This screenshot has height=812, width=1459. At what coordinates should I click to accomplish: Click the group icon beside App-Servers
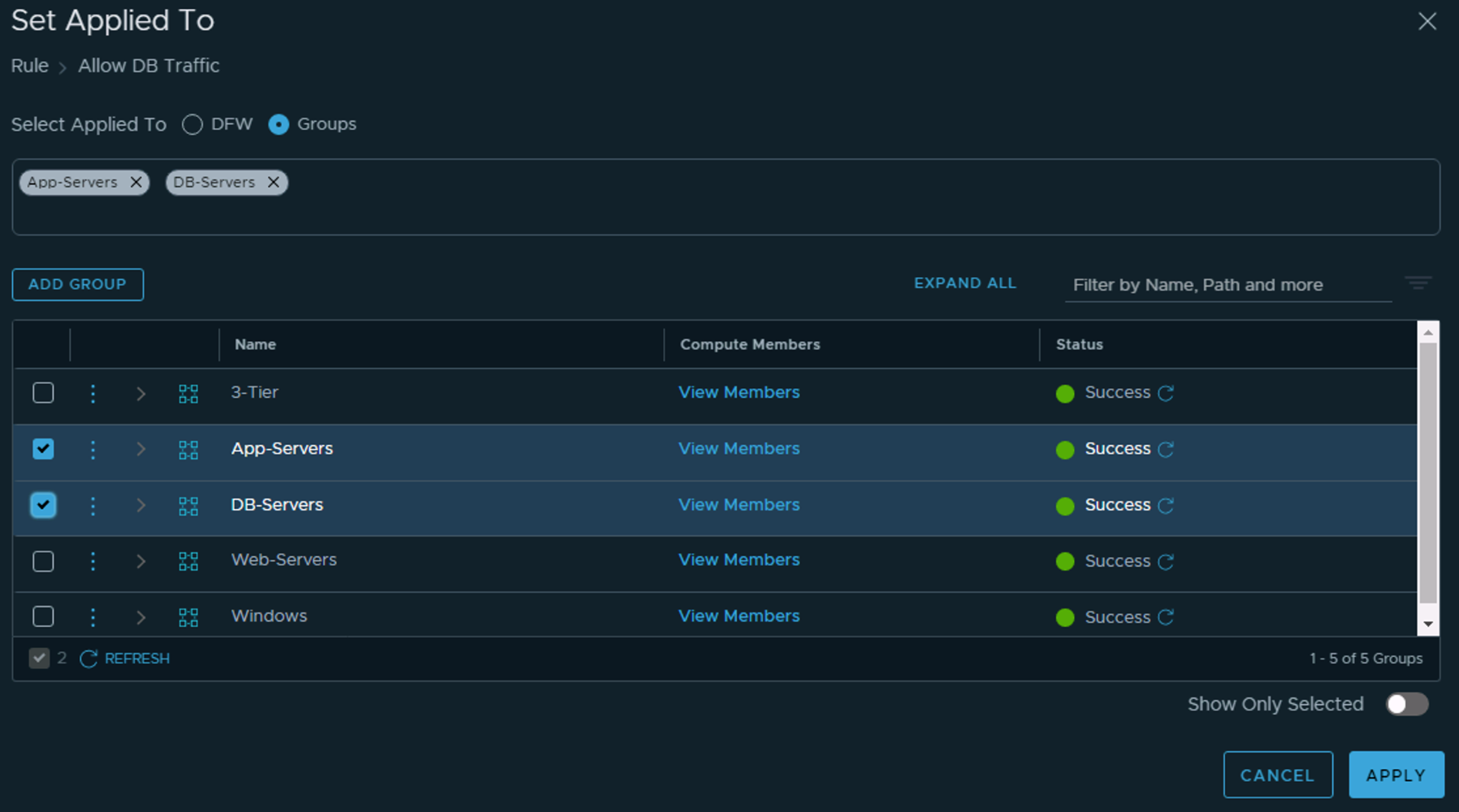click(x=188, y=450)
